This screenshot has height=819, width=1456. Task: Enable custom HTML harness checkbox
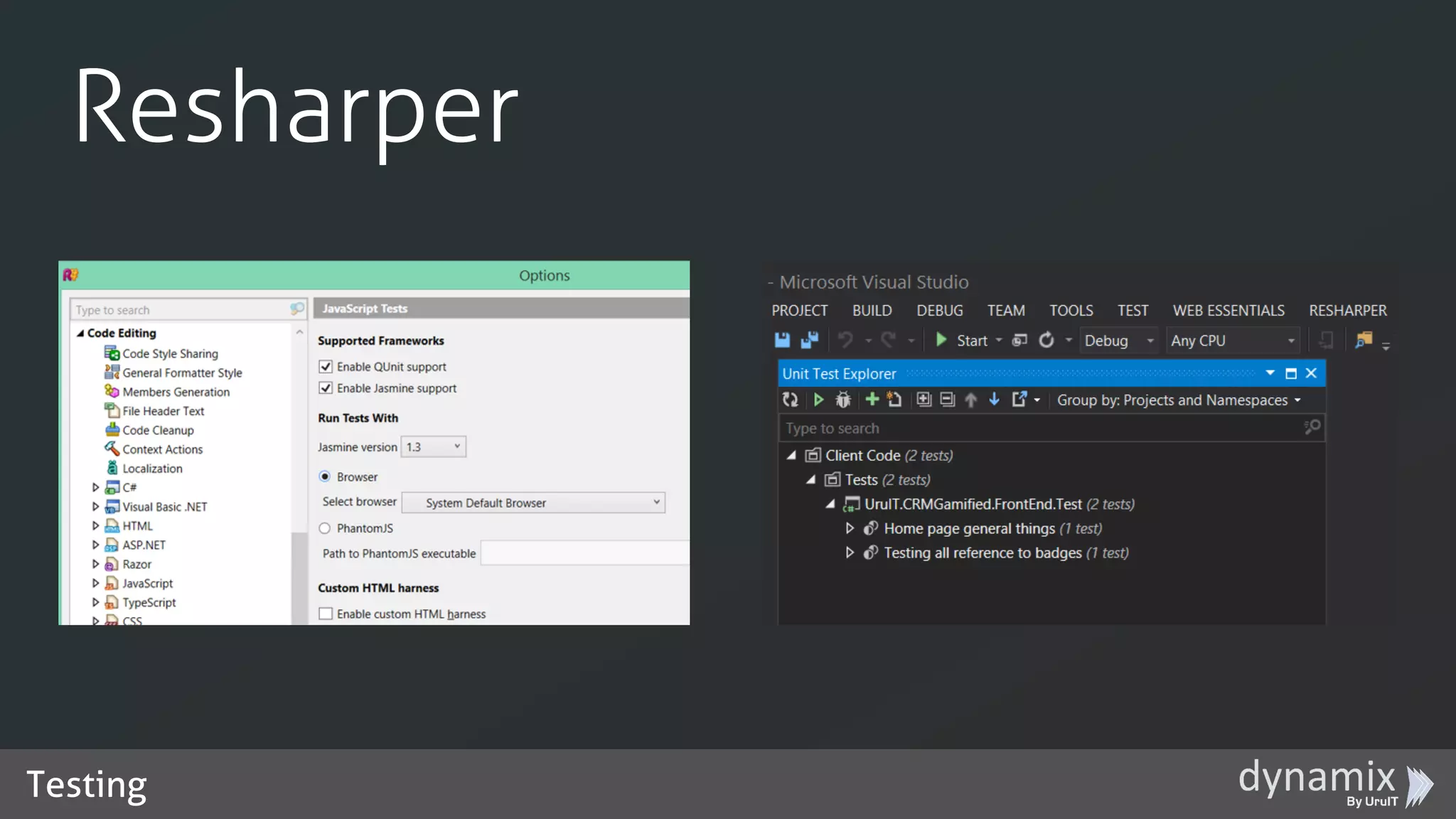[326, 614]
